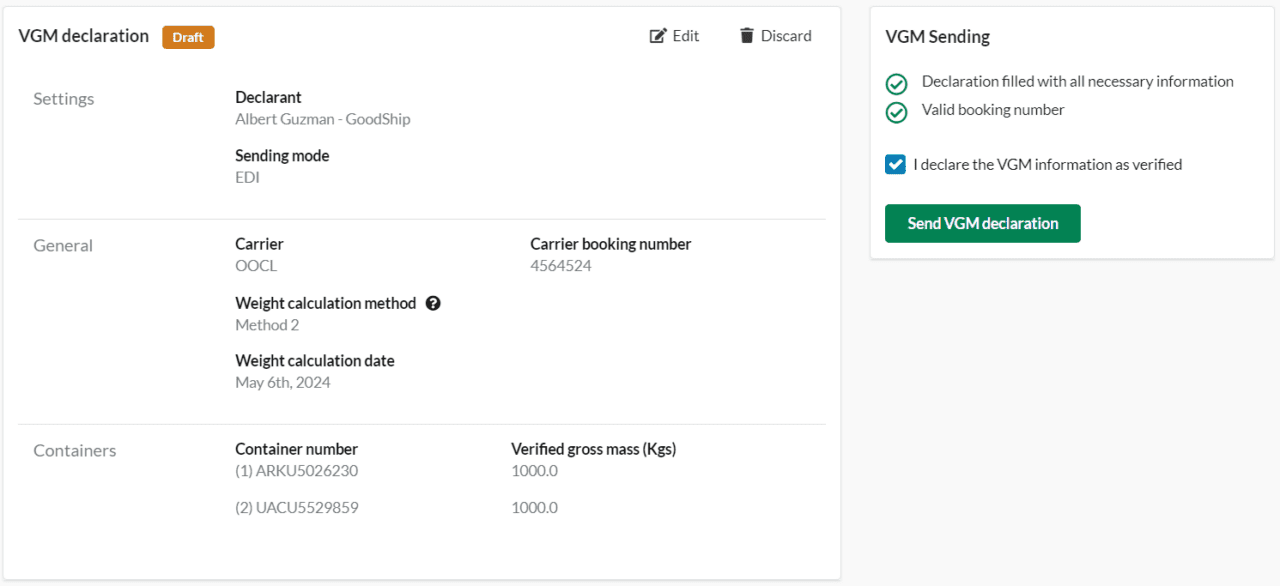Click the carrier booking number 4564524

pos(558,265)
